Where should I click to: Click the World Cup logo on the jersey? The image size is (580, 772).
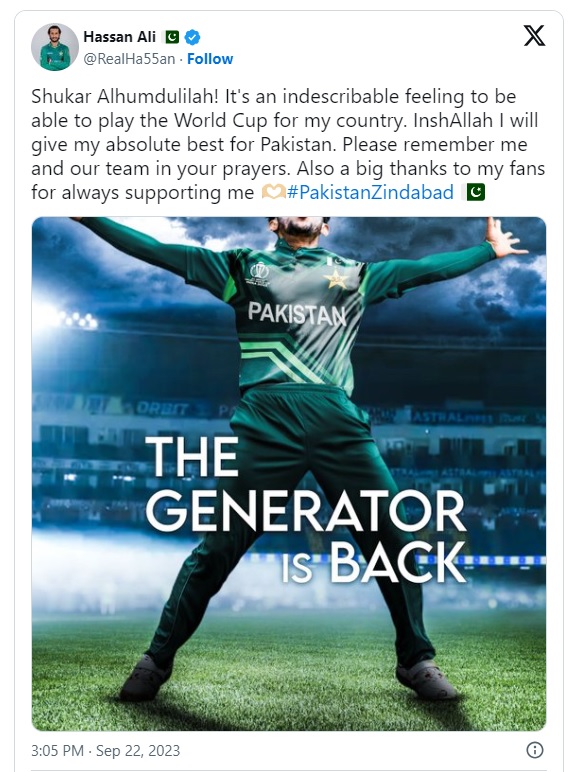point(259,274)
